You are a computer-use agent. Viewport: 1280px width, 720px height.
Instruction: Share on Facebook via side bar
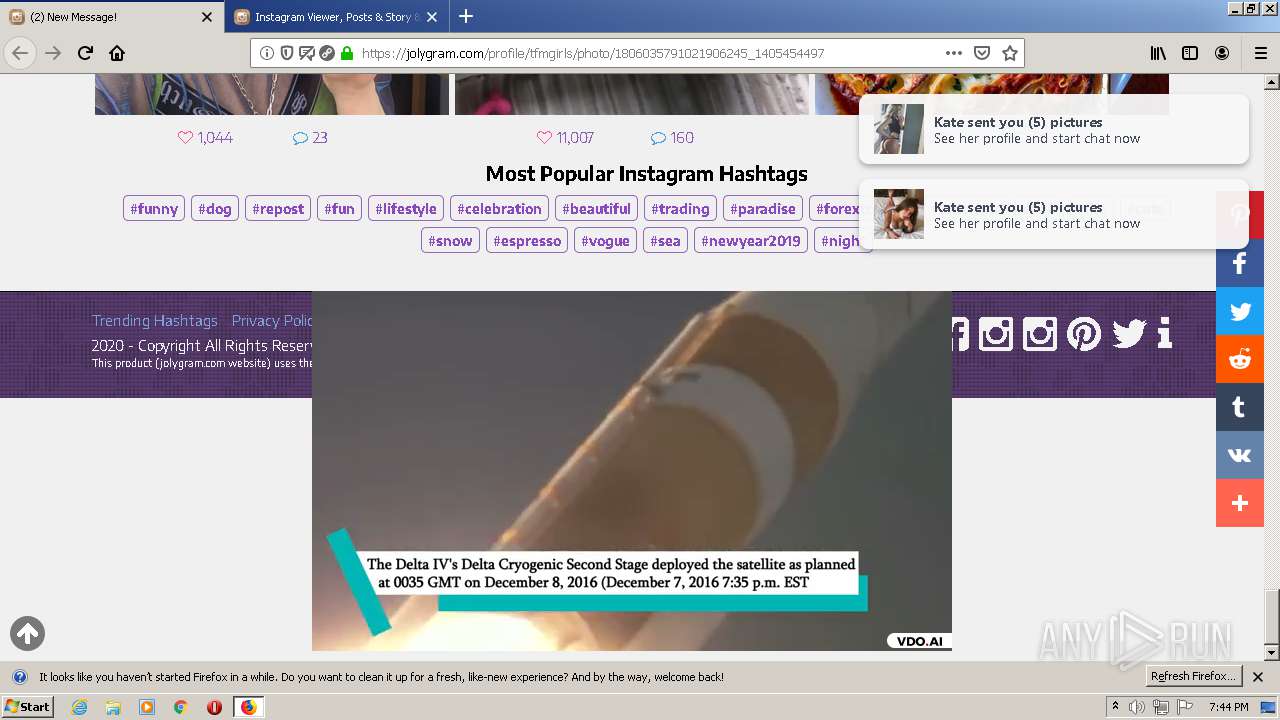pos(1240,263)
